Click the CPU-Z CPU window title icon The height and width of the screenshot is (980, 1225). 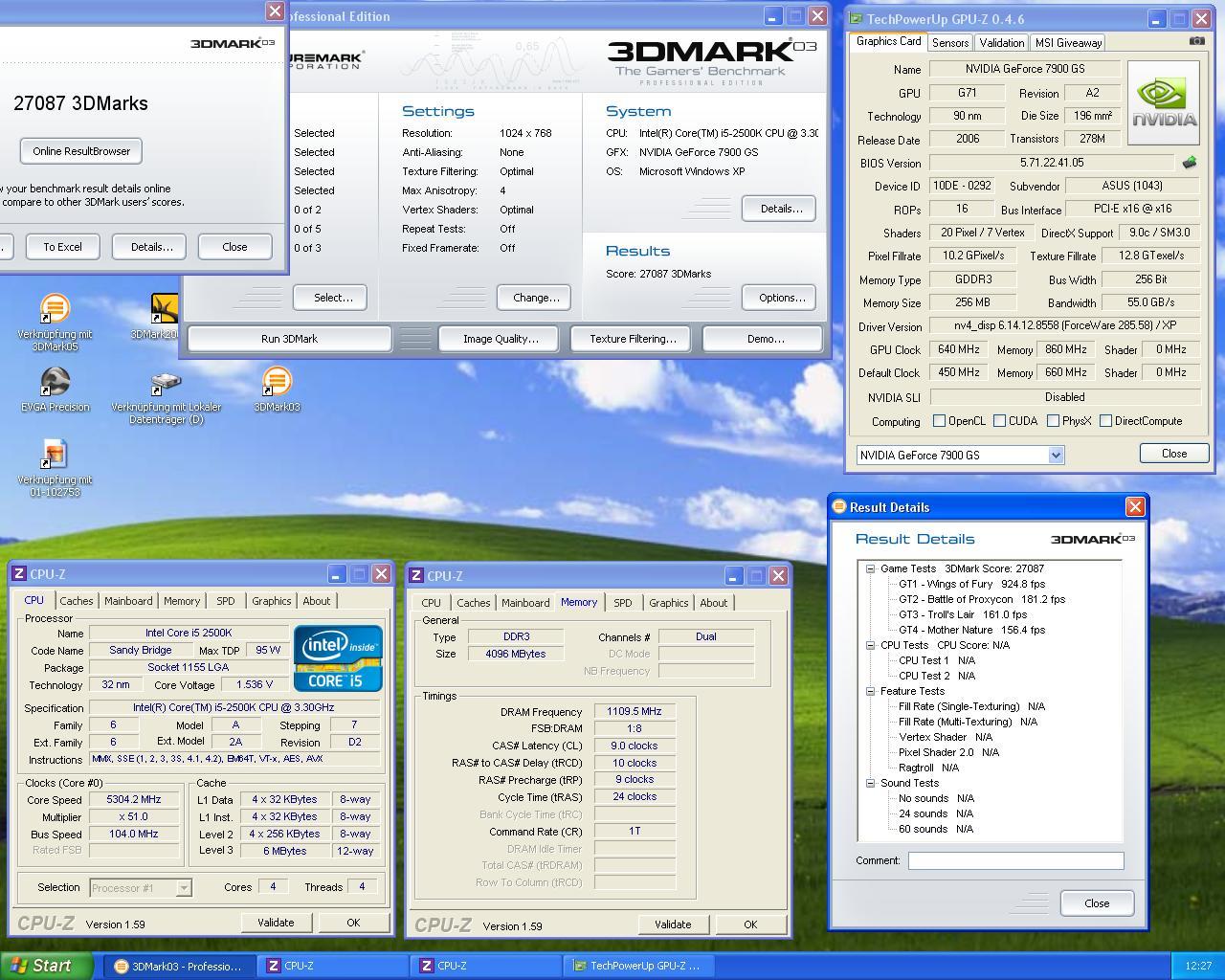19,573
